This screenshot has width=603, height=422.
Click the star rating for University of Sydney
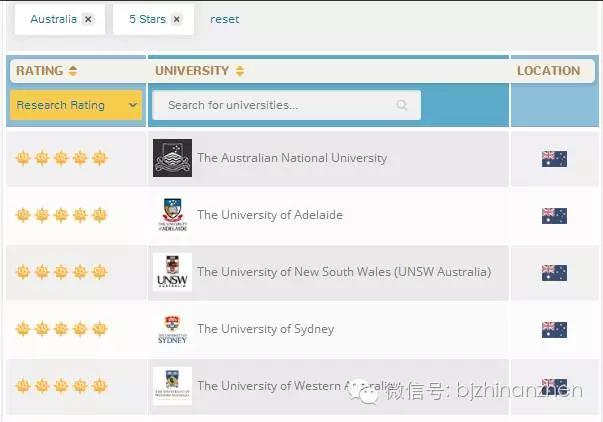pos(61,329)
